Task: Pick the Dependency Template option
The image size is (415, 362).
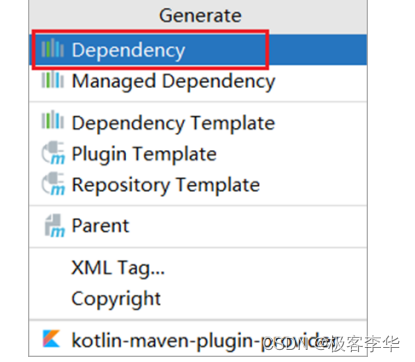Action: click(198, 123)
